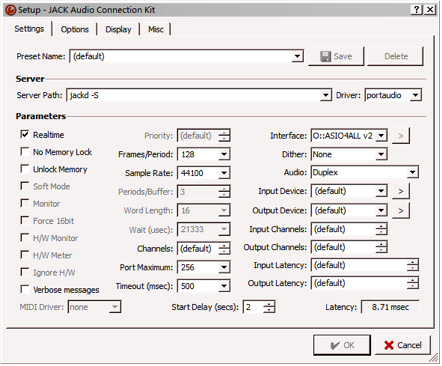Expand the Preset Name dropdown
This screenshot has height=366, width=442.
[297, 56]
